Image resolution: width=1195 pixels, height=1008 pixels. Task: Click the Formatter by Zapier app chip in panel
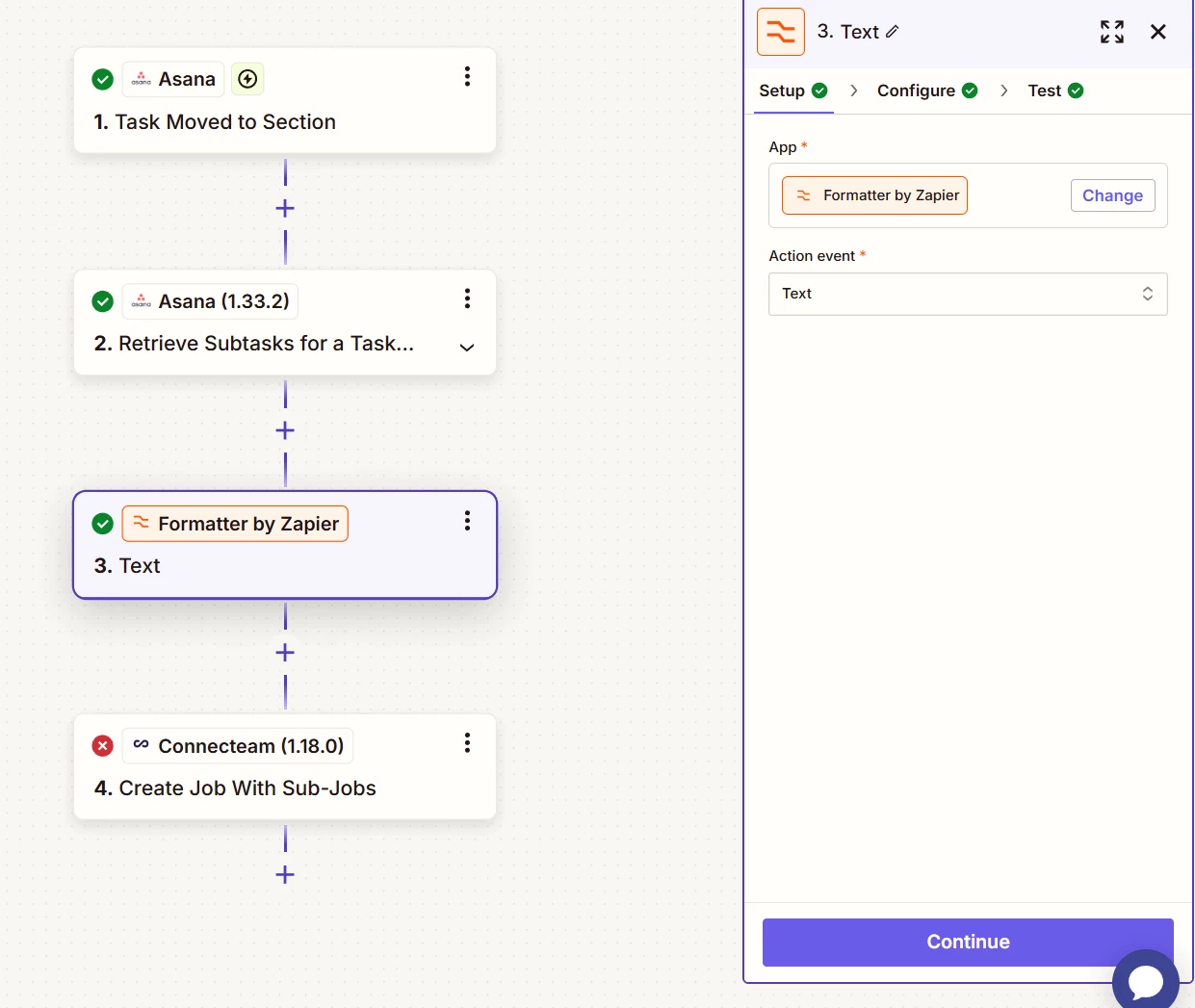[874, 195]
